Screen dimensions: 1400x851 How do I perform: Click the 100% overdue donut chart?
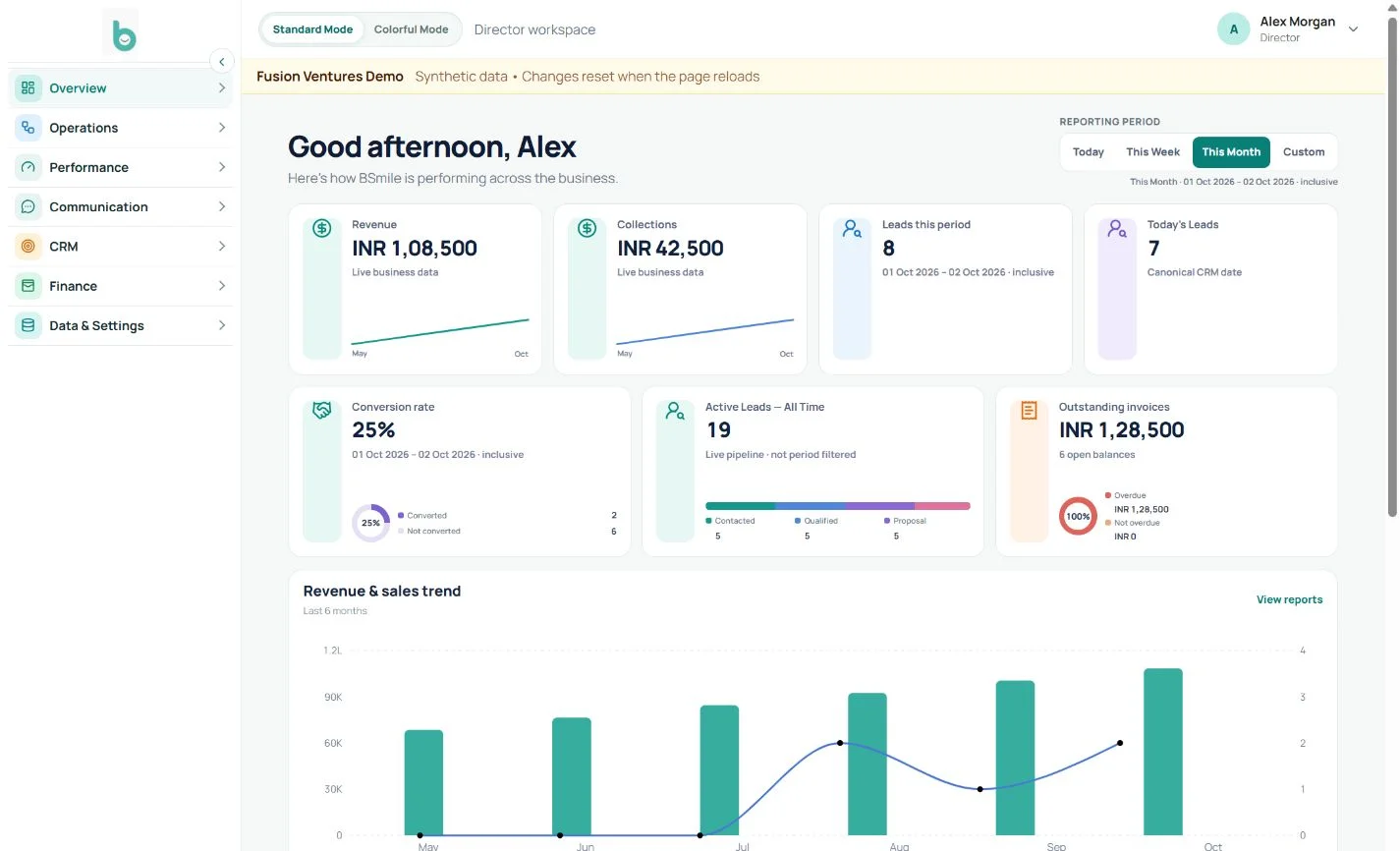coord(1078,516)
